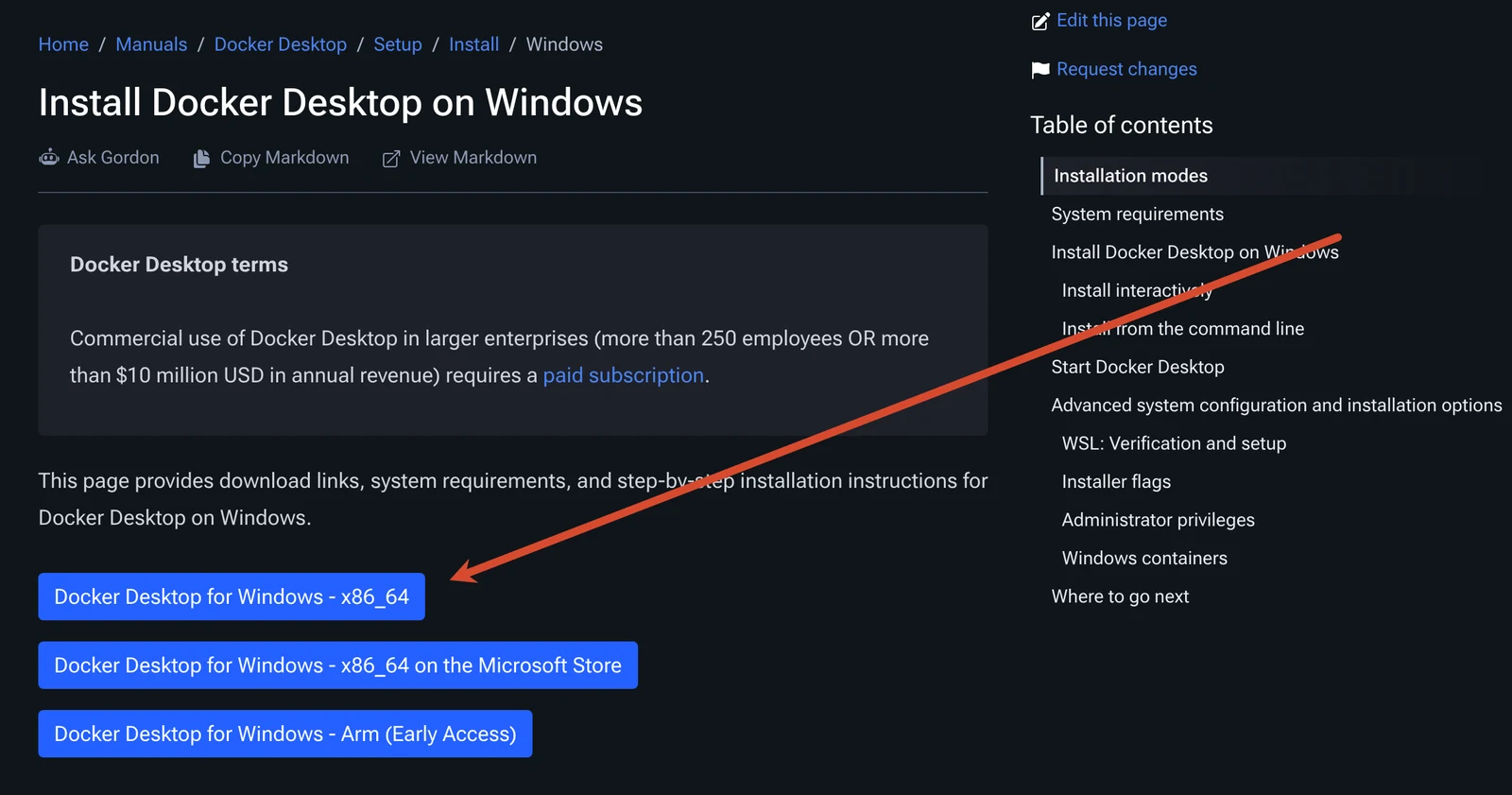
Task: Click the Docker Desktop terms heading
Action: click(x=179, y=265)
